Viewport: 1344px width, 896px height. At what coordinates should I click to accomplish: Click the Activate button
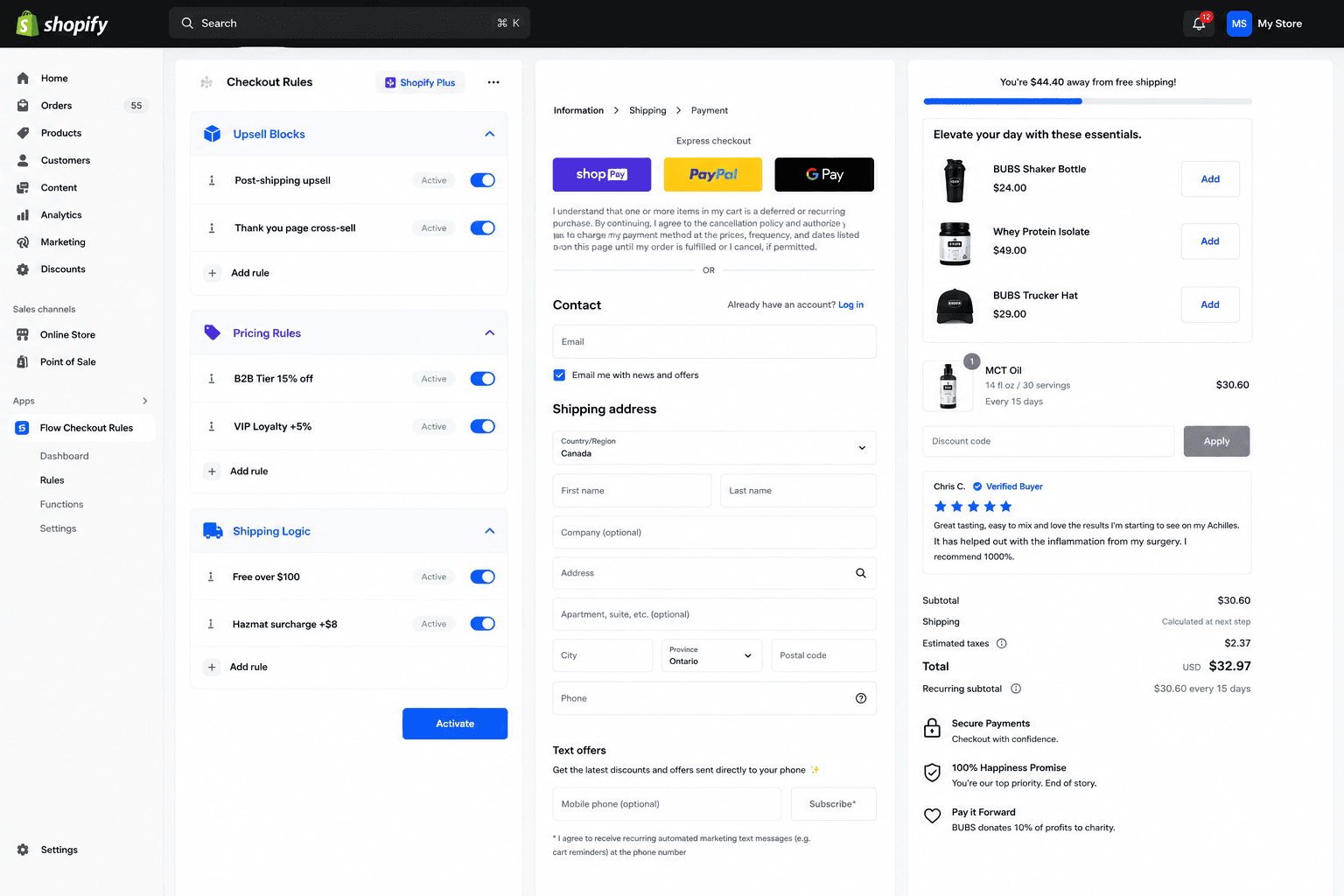coord(455,724)
